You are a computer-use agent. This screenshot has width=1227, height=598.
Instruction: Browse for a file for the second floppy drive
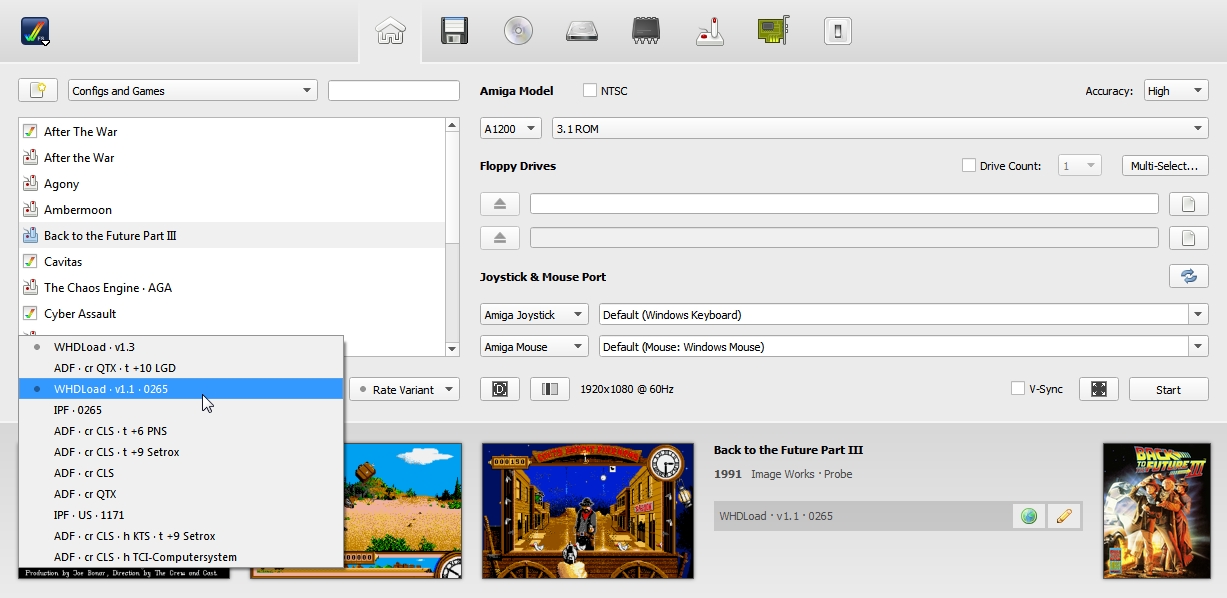[x=1189, y=237]
